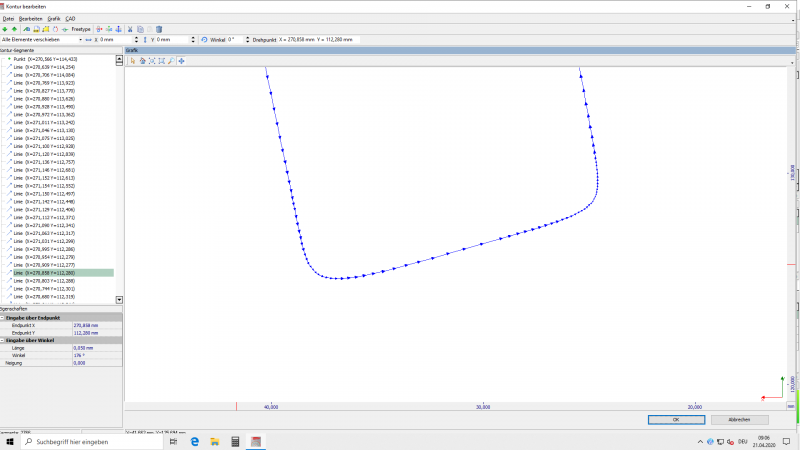Click the scissors cut icon
Screen dimensions: 800x450
130,29
